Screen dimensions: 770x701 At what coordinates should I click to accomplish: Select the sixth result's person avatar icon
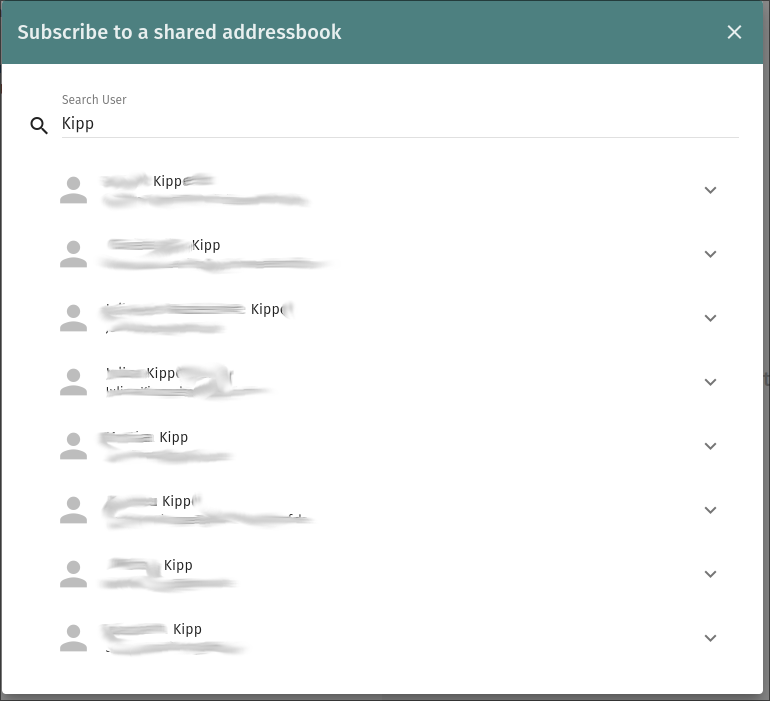click(73, 510)
